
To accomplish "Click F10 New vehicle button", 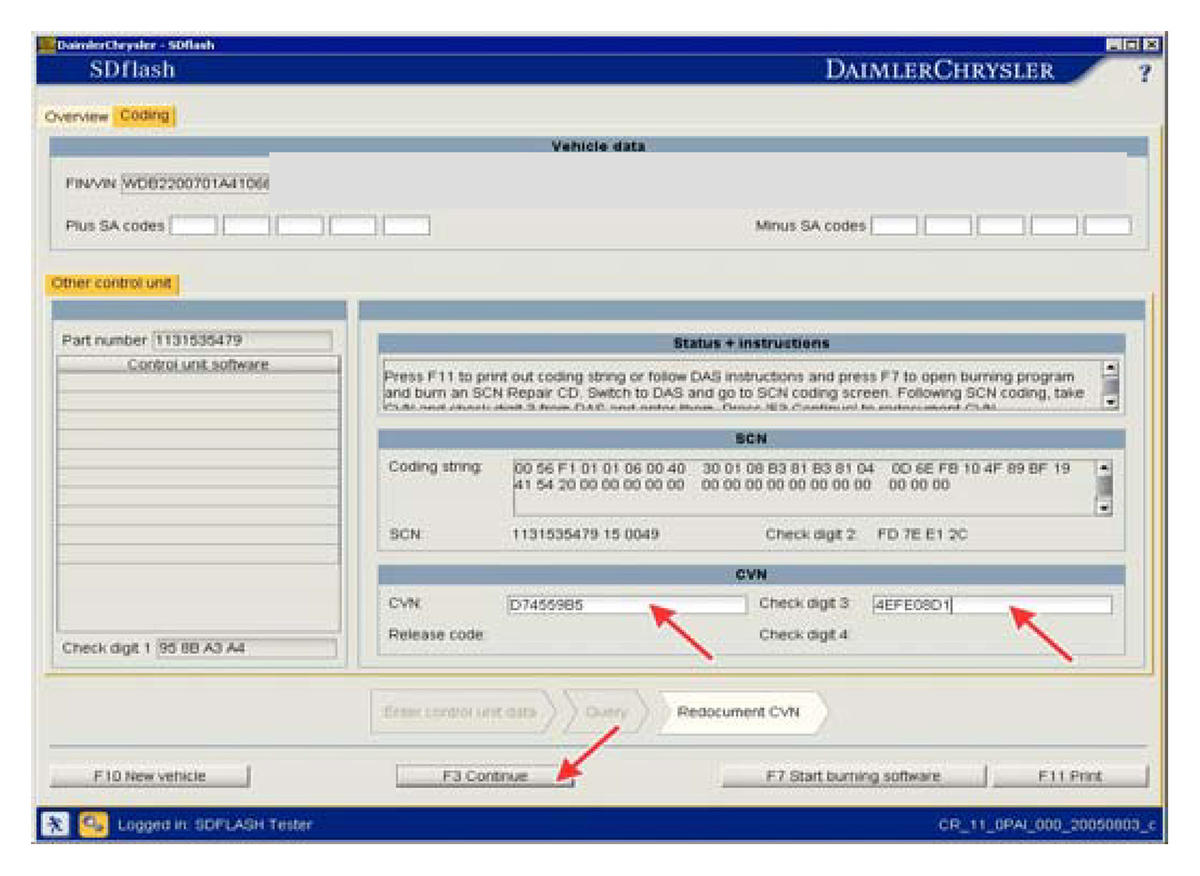I will 149,776.
